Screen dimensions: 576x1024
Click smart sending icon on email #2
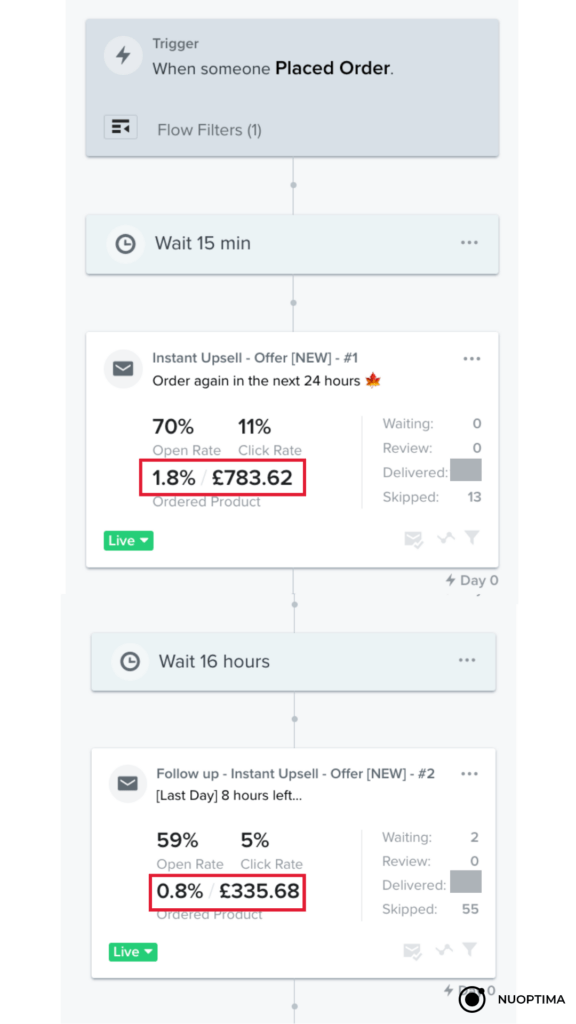(x=412, y=951)
